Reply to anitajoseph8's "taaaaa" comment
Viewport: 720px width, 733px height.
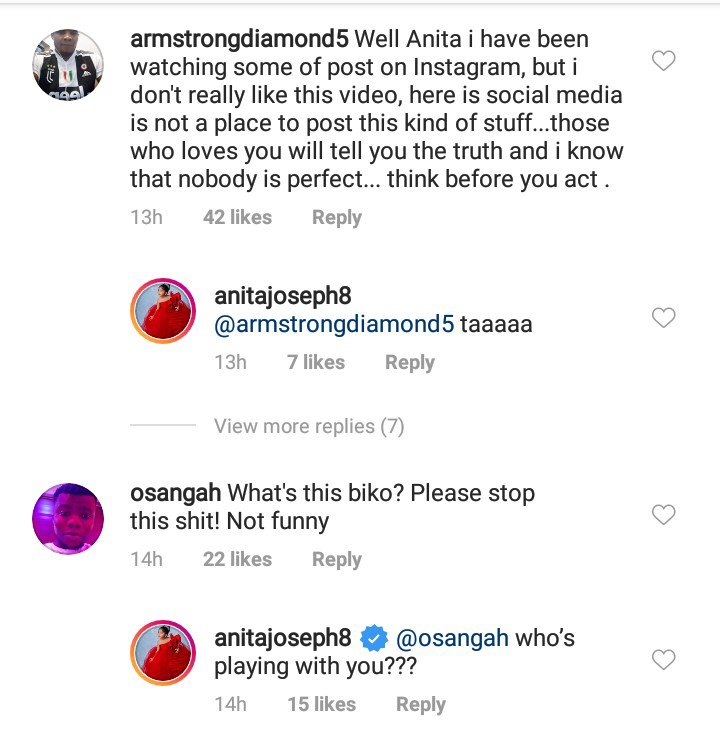[x=409, y=362]
